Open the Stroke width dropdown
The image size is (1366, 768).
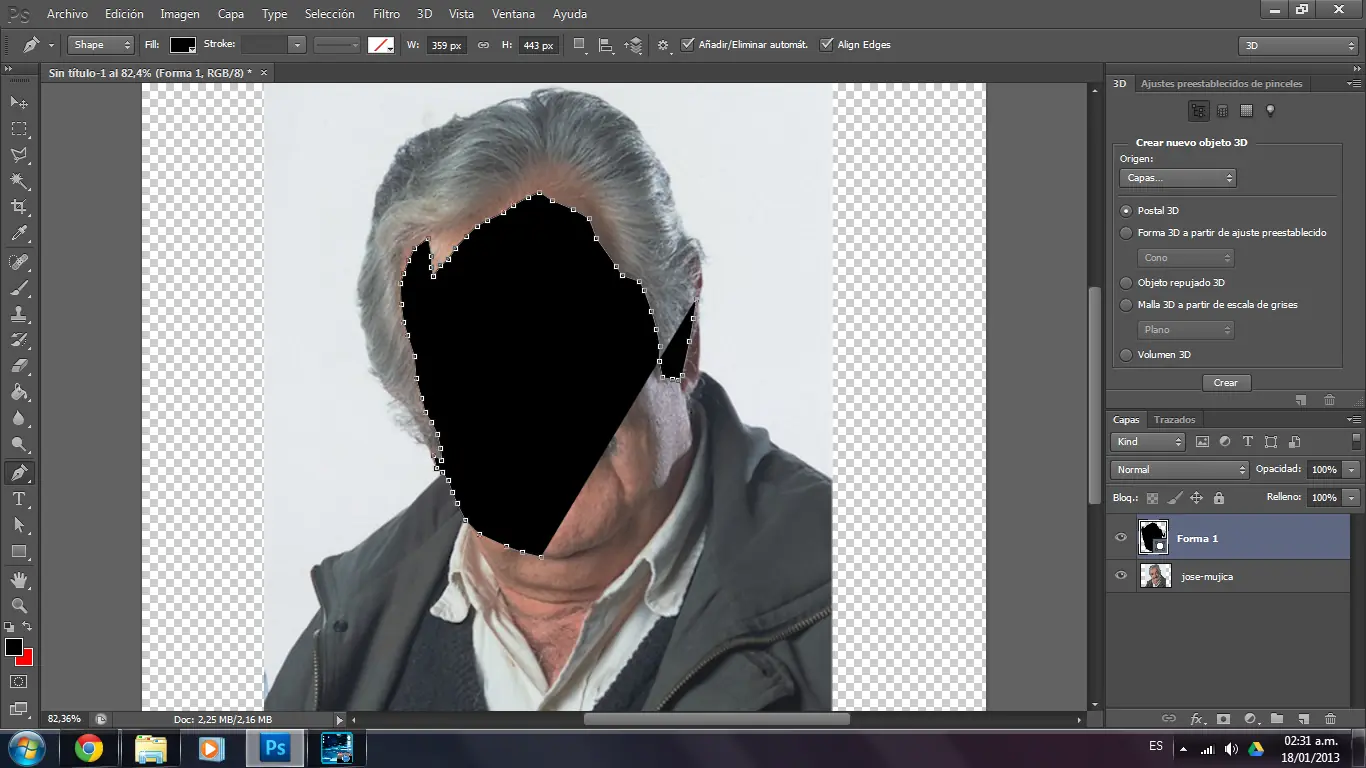click(x=297, y=45)
